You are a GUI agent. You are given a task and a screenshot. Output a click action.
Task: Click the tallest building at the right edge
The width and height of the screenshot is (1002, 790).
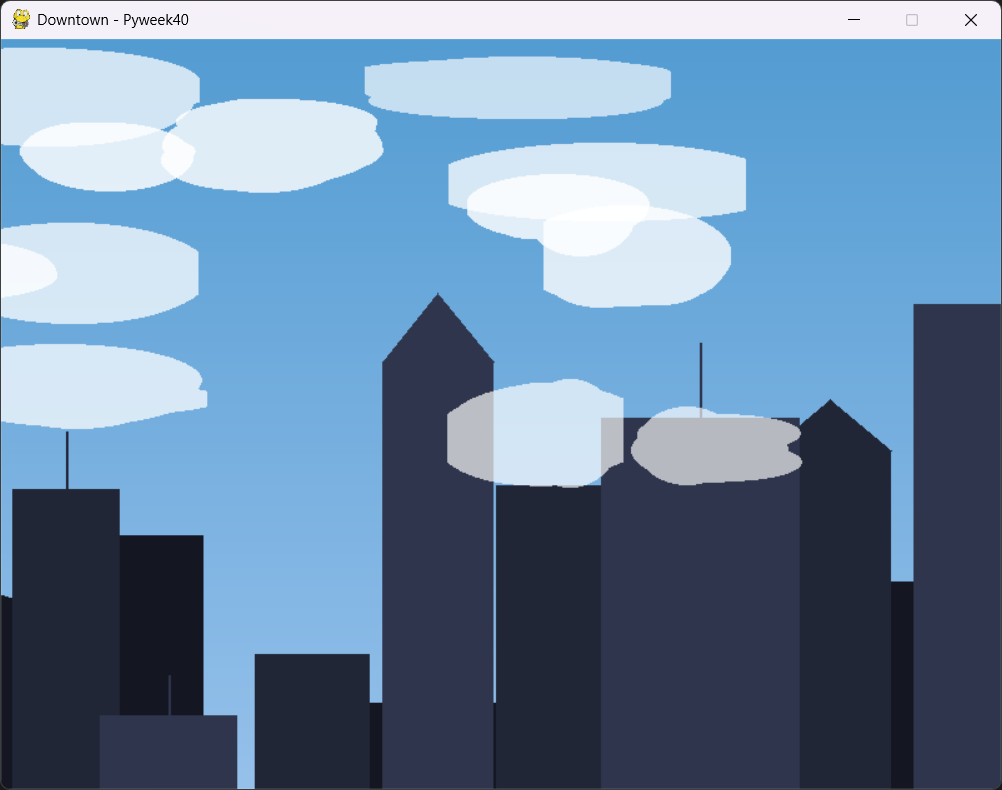pyautogui.click(x=956, y=540)
